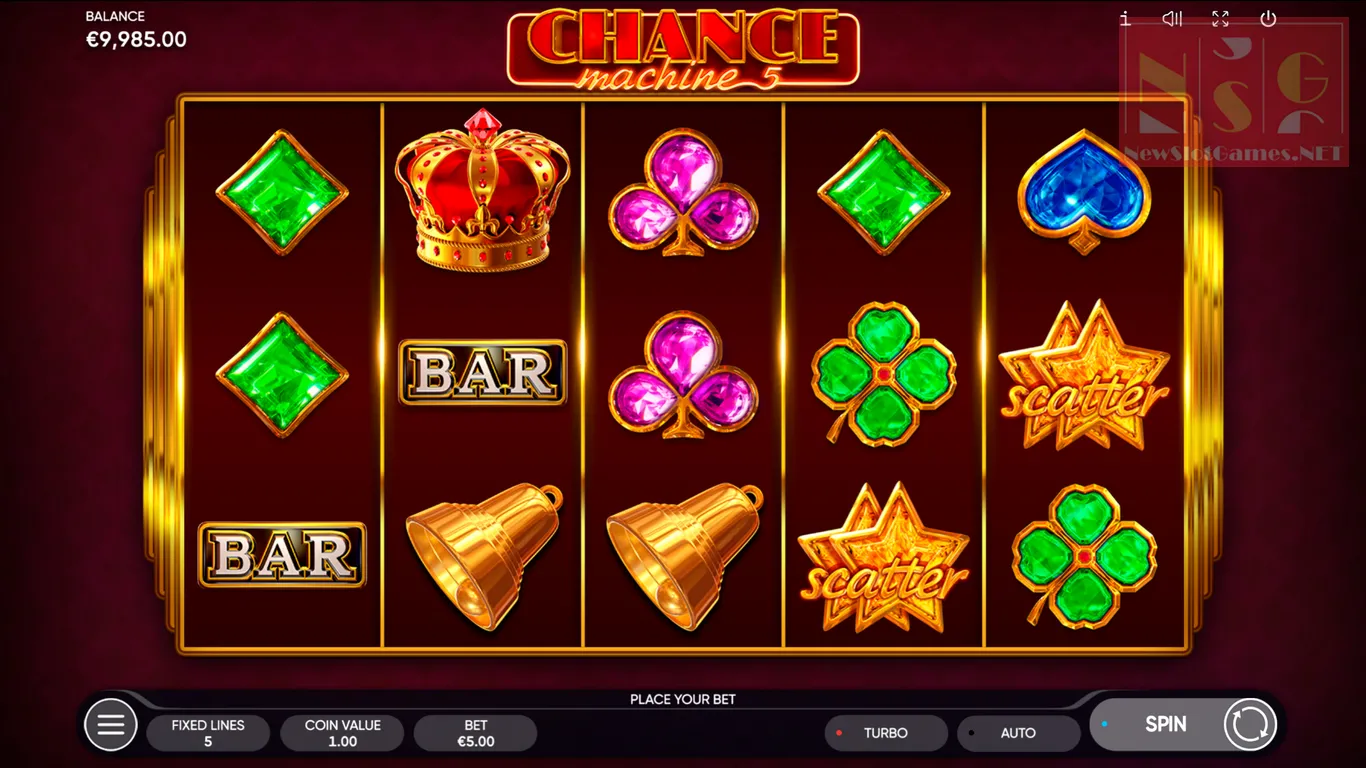Open the Bet amount selector
This screenshot has height=768, width=1366.
coord(476,733)
